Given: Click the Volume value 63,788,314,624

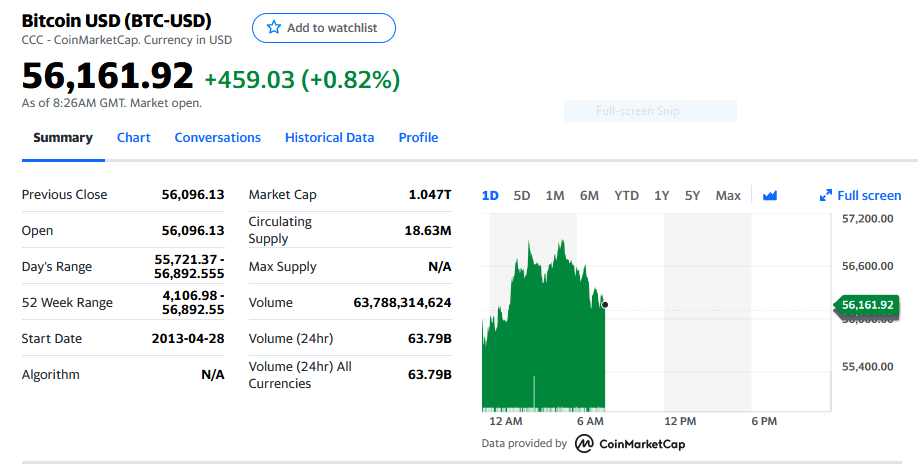Looking at the screenshot, I should pos(402,303).
